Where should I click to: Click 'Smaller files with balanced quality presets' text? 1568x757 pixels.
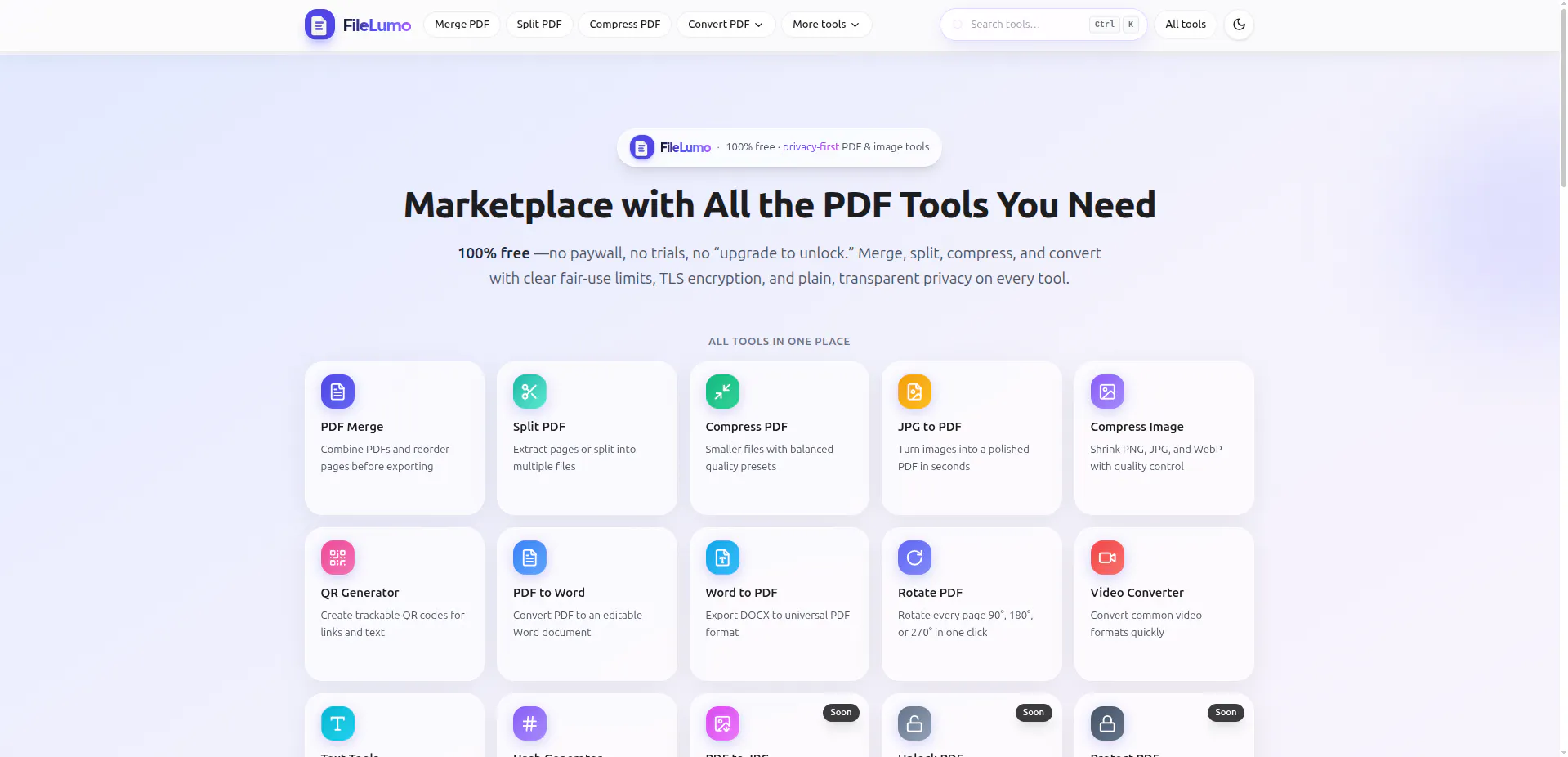[770, 458]
